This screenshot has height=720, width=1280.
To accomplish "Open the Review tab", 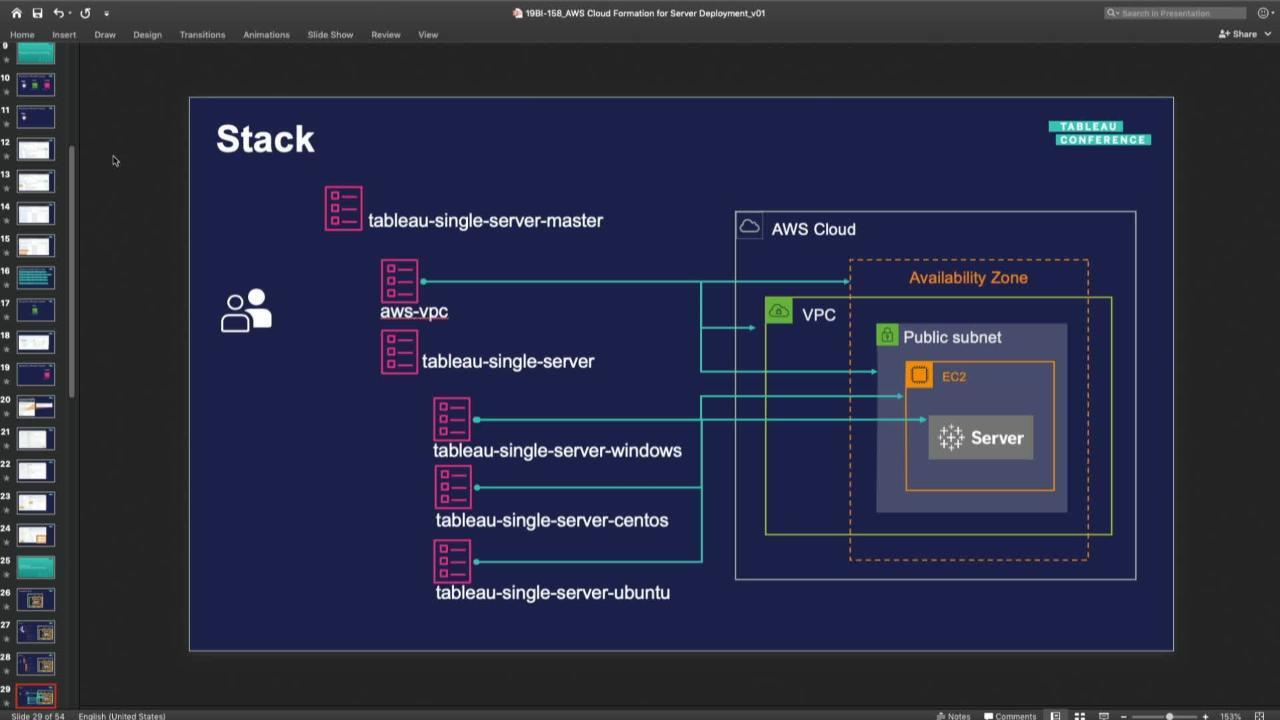I will point(386,34).
